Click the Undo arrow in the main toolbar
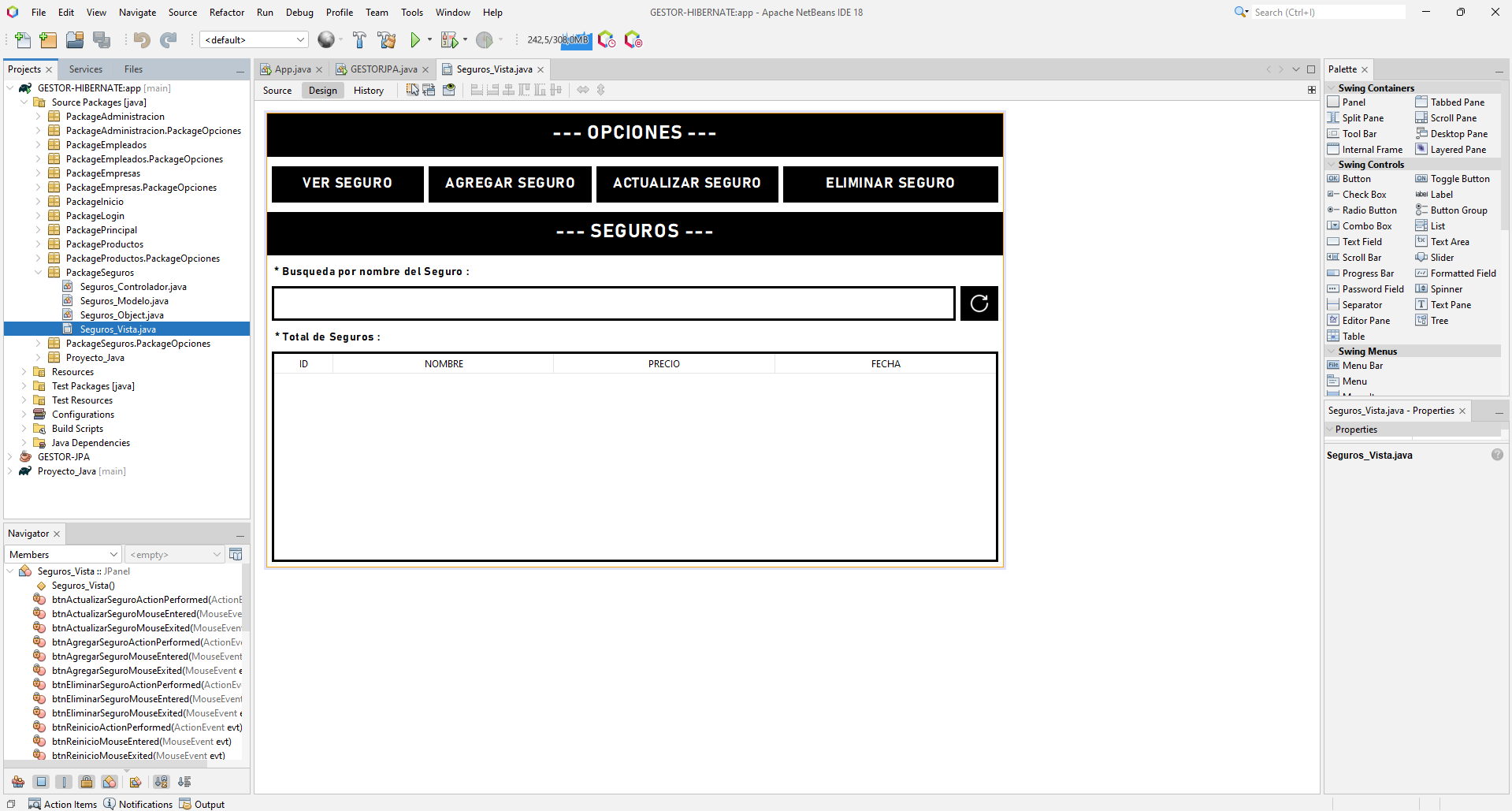The image size is (1512, 811). coord(142,39)
